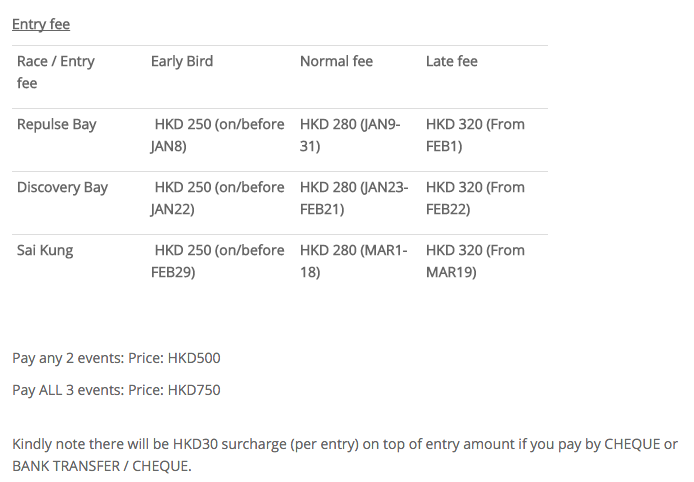
Task: Select the Repulse Bay row label
Action: click(x=57, y=124)
